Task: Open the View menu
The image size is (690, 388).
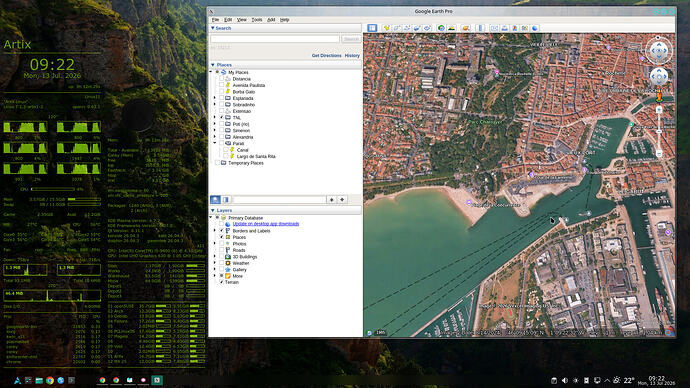Action: pyautogui.click(x=242, y=20)
